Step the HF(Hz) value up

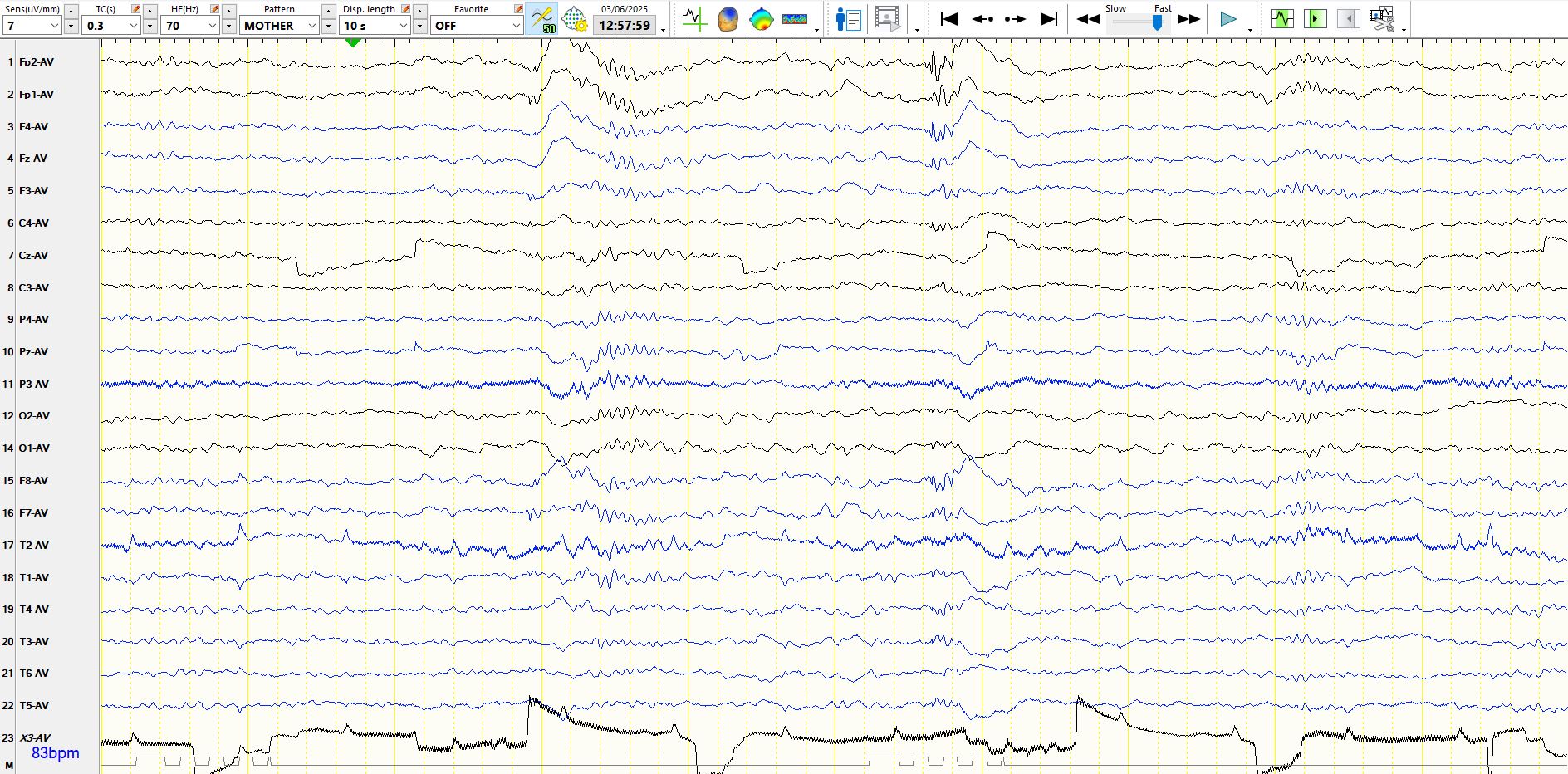(228, 11)
